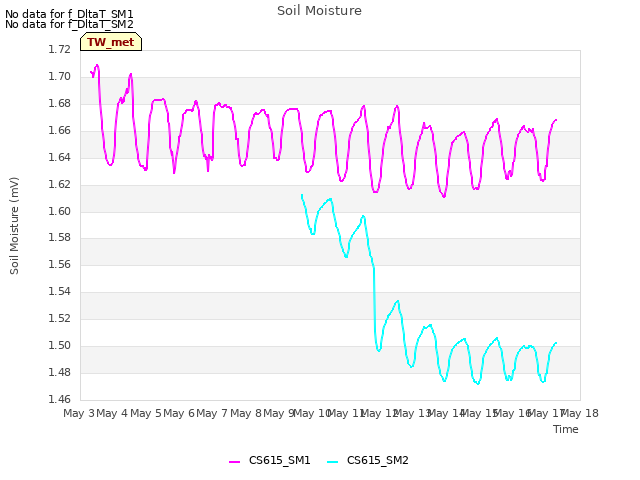The height and width of the screenshot is (480, 640).
Task: Toggle the CS615_SM1 legend entry
Action: pyautogui.click(x=270, y=460)
